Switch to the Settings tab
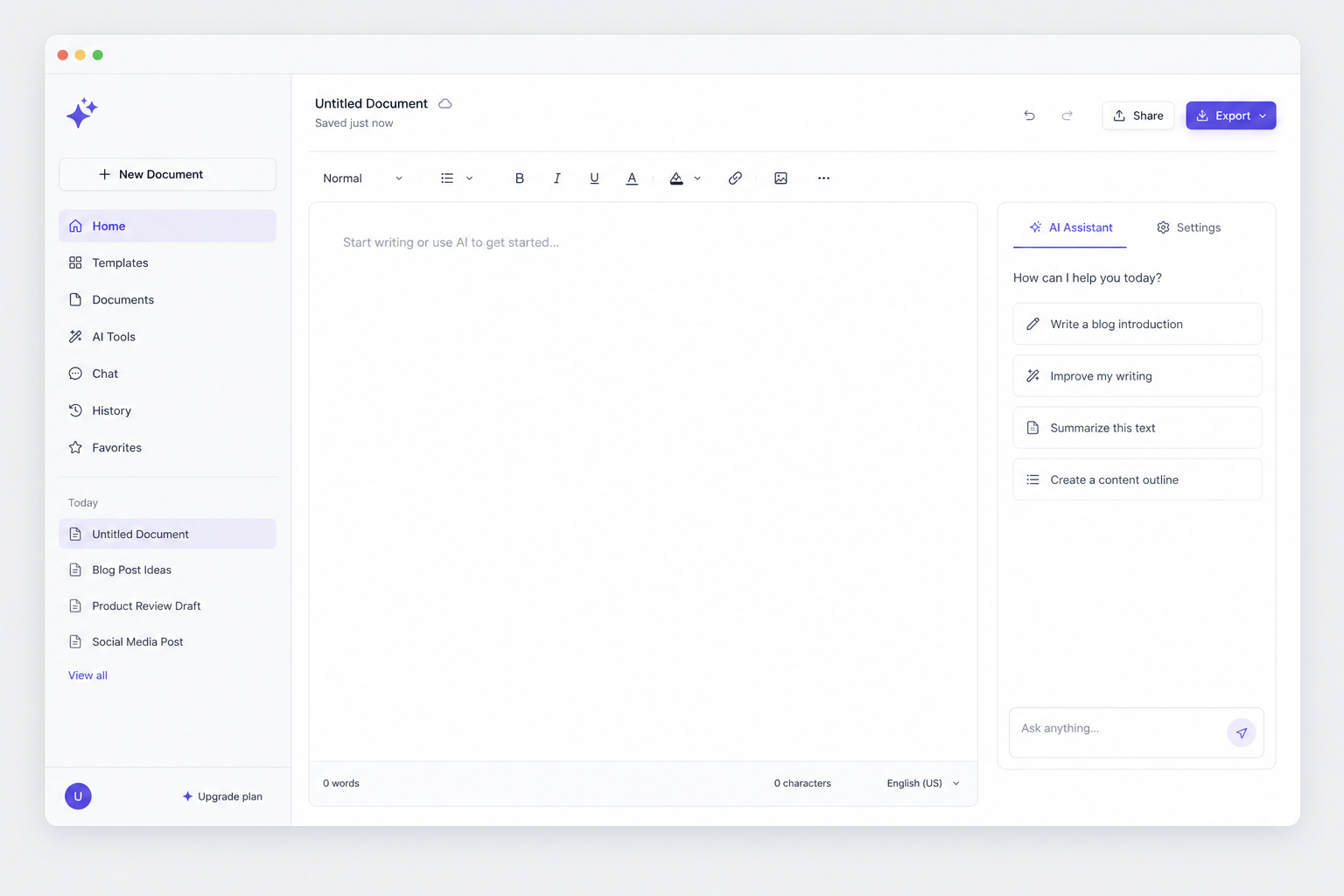 (1188, 227)
